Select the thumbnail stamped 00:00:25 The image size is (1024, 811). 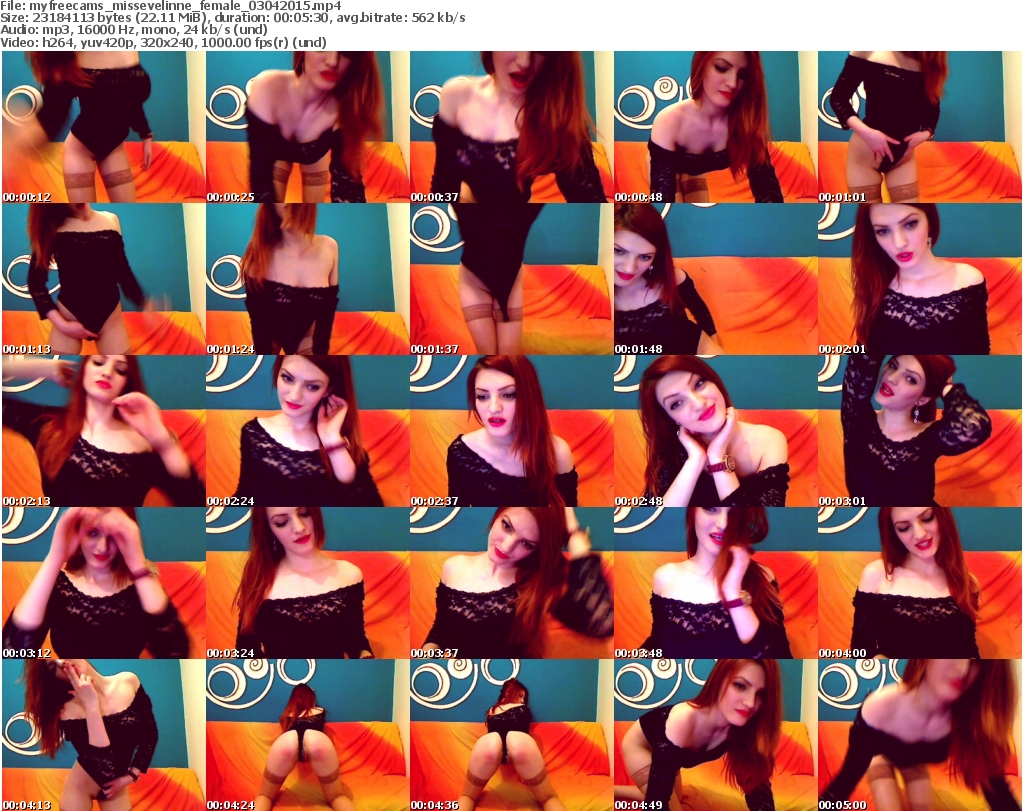(x=308, y=127)
